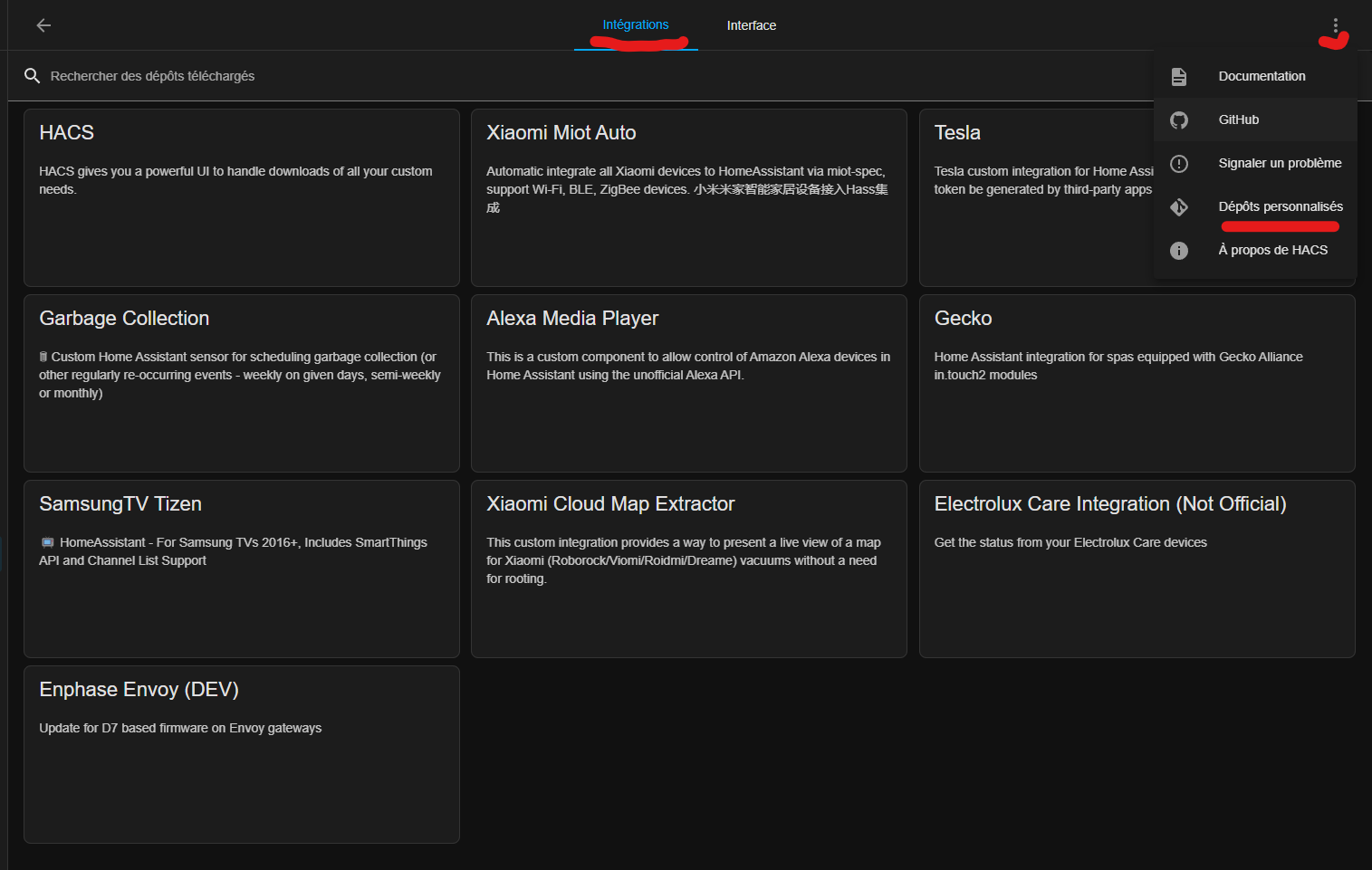Screen dimensions: 1372x870
Task: Click description 'Custom Home Assistant sensor for scheduling'
Action: pyautogui.click(x=240, y=375)
